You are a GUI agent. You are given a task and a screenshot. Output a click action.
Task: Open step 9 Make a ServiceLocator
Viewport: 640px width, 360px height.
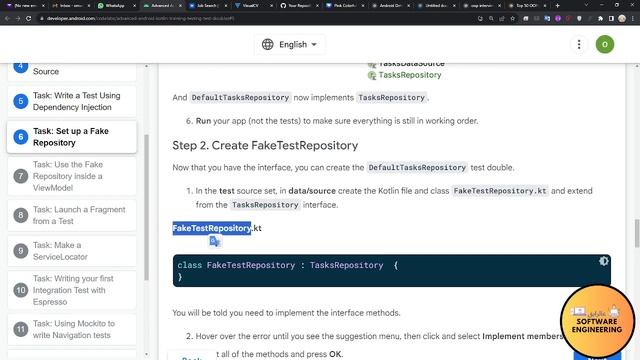[x=72, y=251]
